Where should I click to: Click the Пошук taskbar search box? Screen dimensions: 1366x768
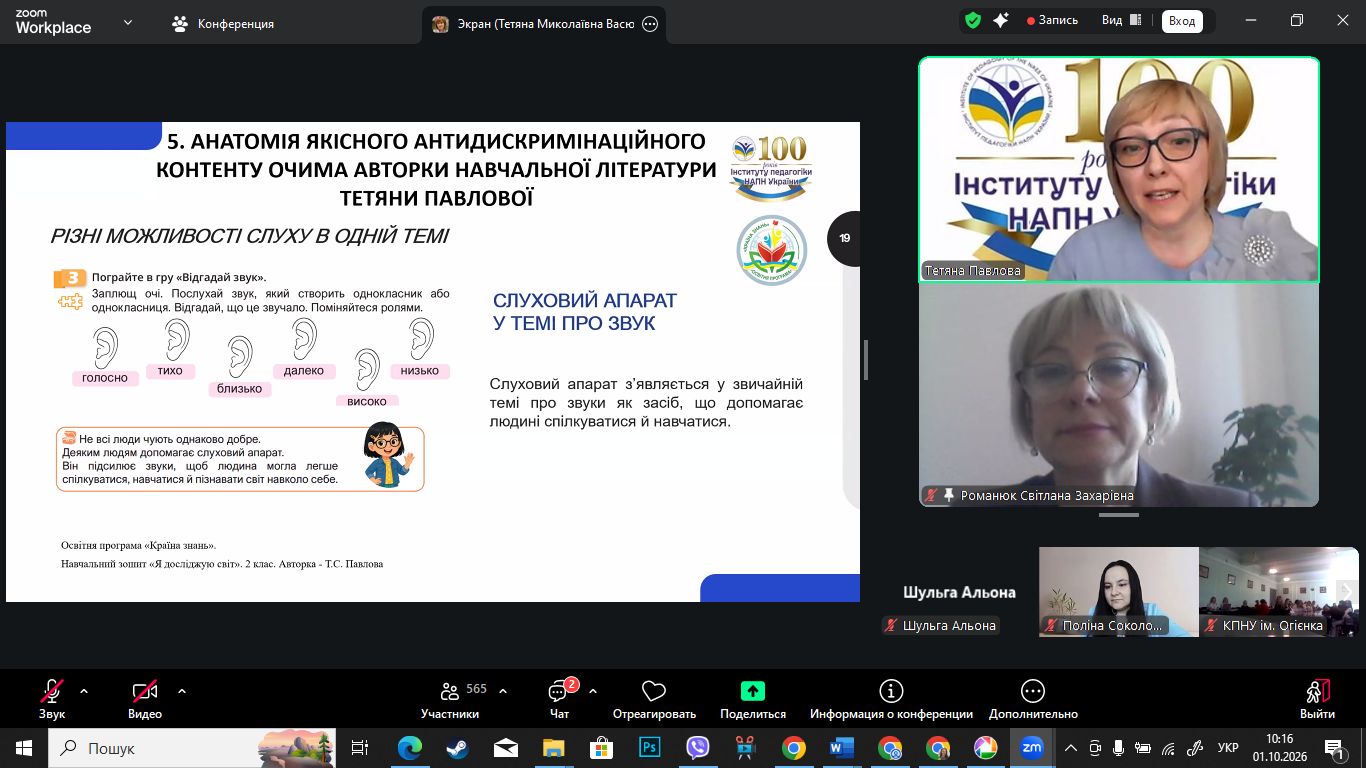192,747
